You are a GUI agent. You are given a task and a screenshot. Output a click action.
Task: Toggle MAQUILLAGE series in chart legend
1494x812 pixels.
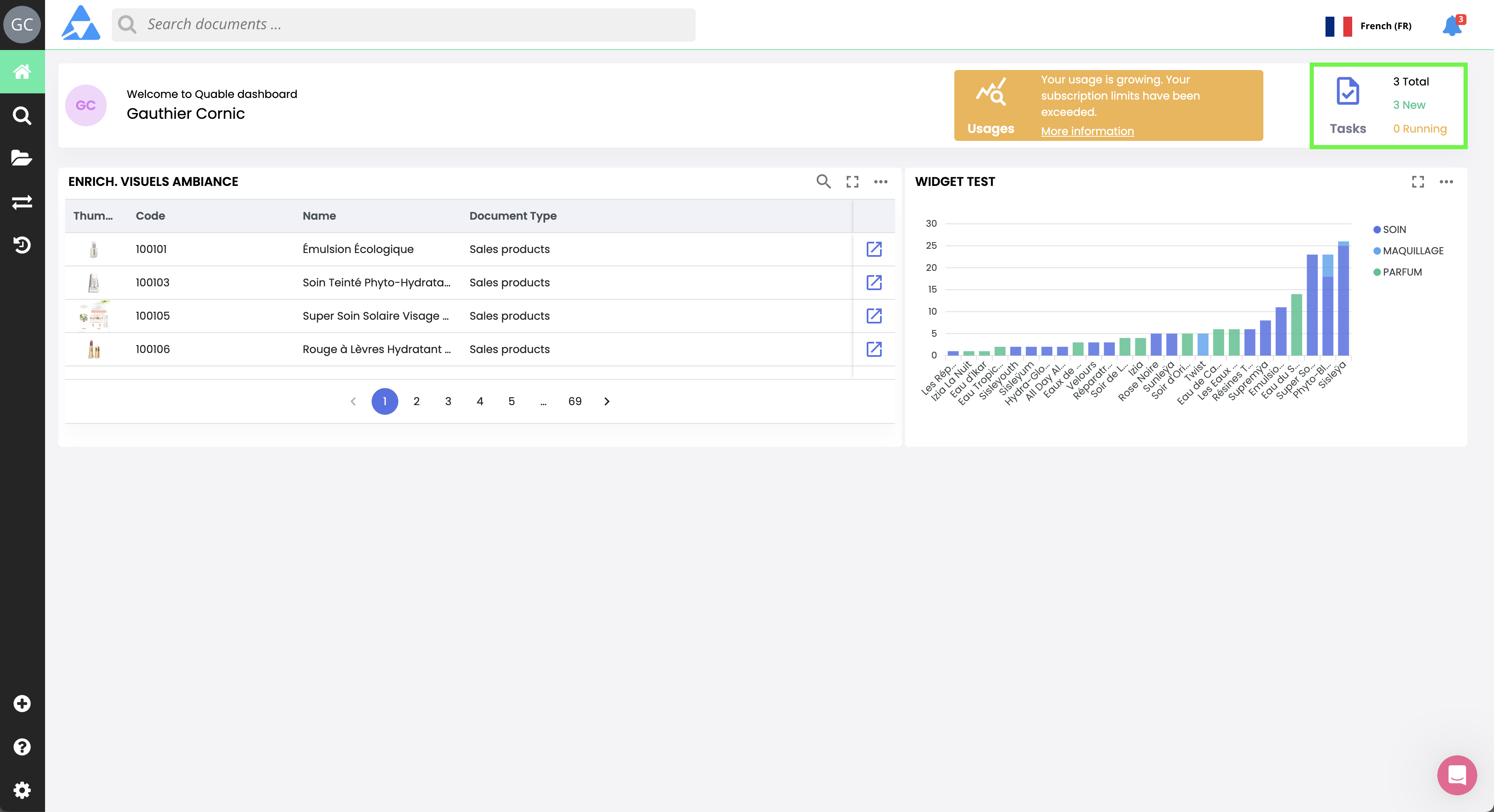[x=1412, y=251]
